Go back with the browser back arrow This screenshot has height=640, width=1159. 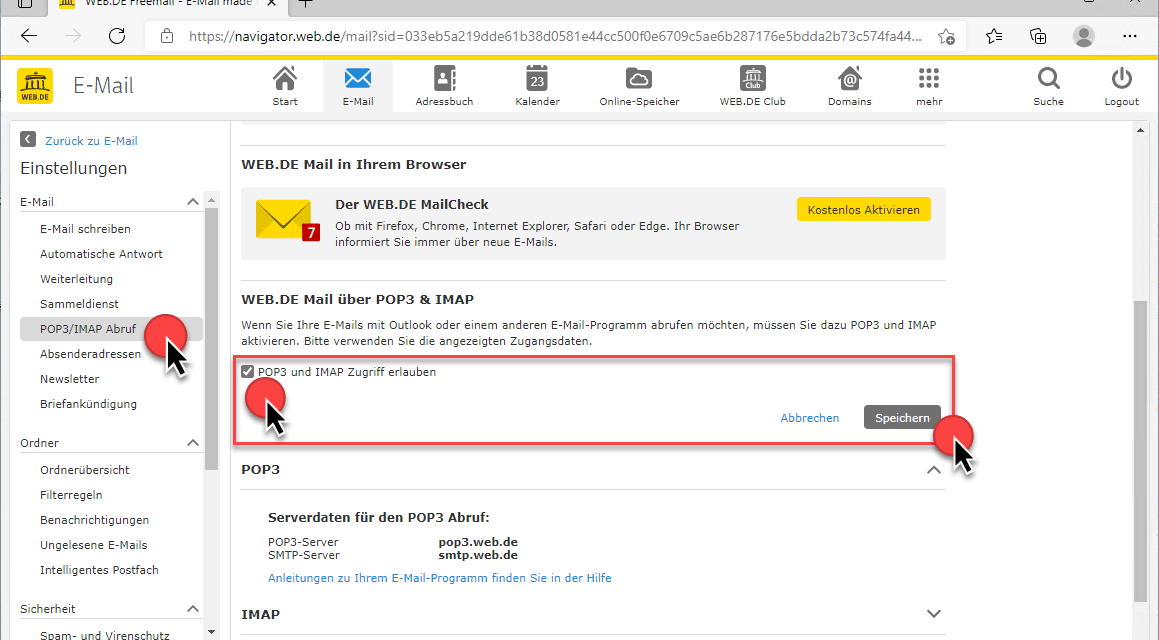click(29, 35)
